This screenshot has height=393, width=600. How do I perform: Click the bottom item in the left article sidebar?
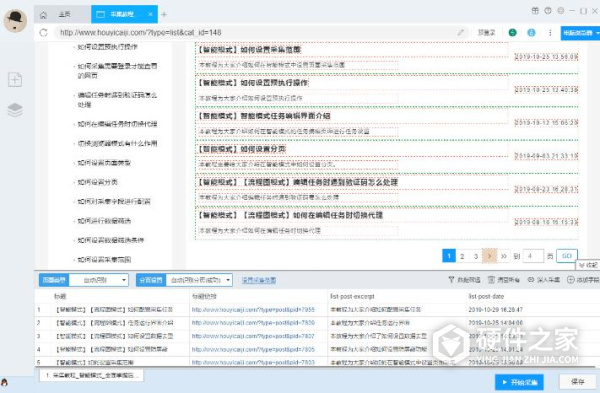[x=104, y=259]
